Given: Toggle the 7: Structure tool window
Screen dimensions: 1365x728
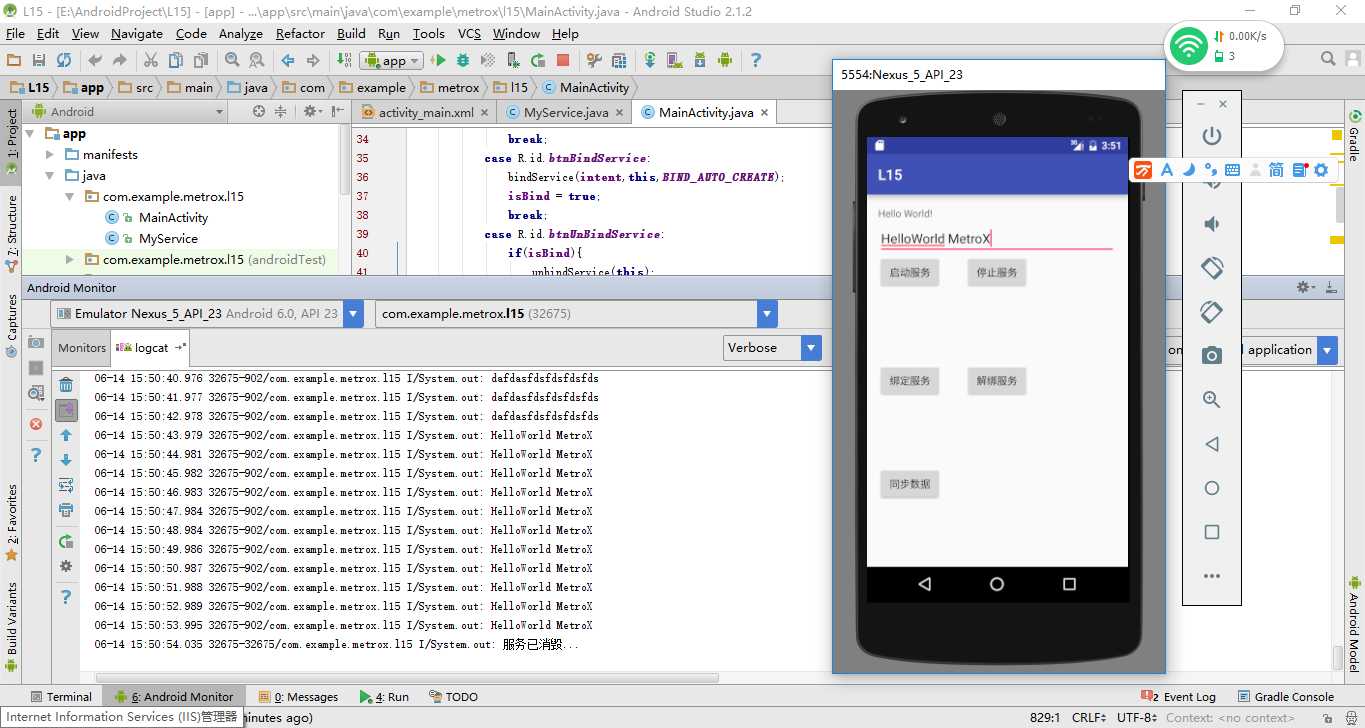Looking at the screenshot, I should coord(11,233).
